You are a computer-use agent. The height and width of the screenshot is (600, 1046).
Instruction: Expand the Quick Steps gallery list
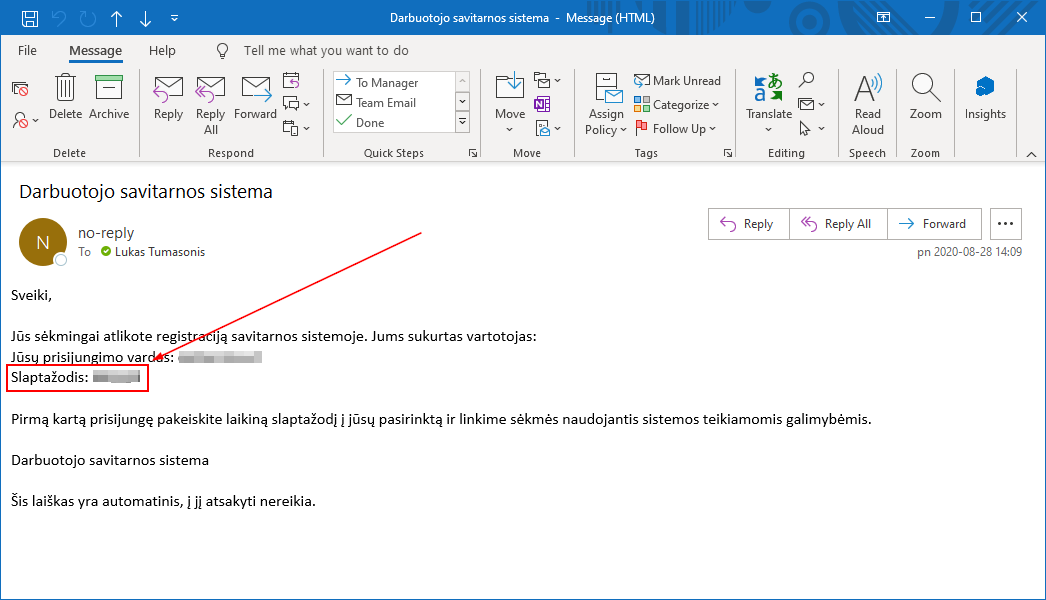click(462, 122)
